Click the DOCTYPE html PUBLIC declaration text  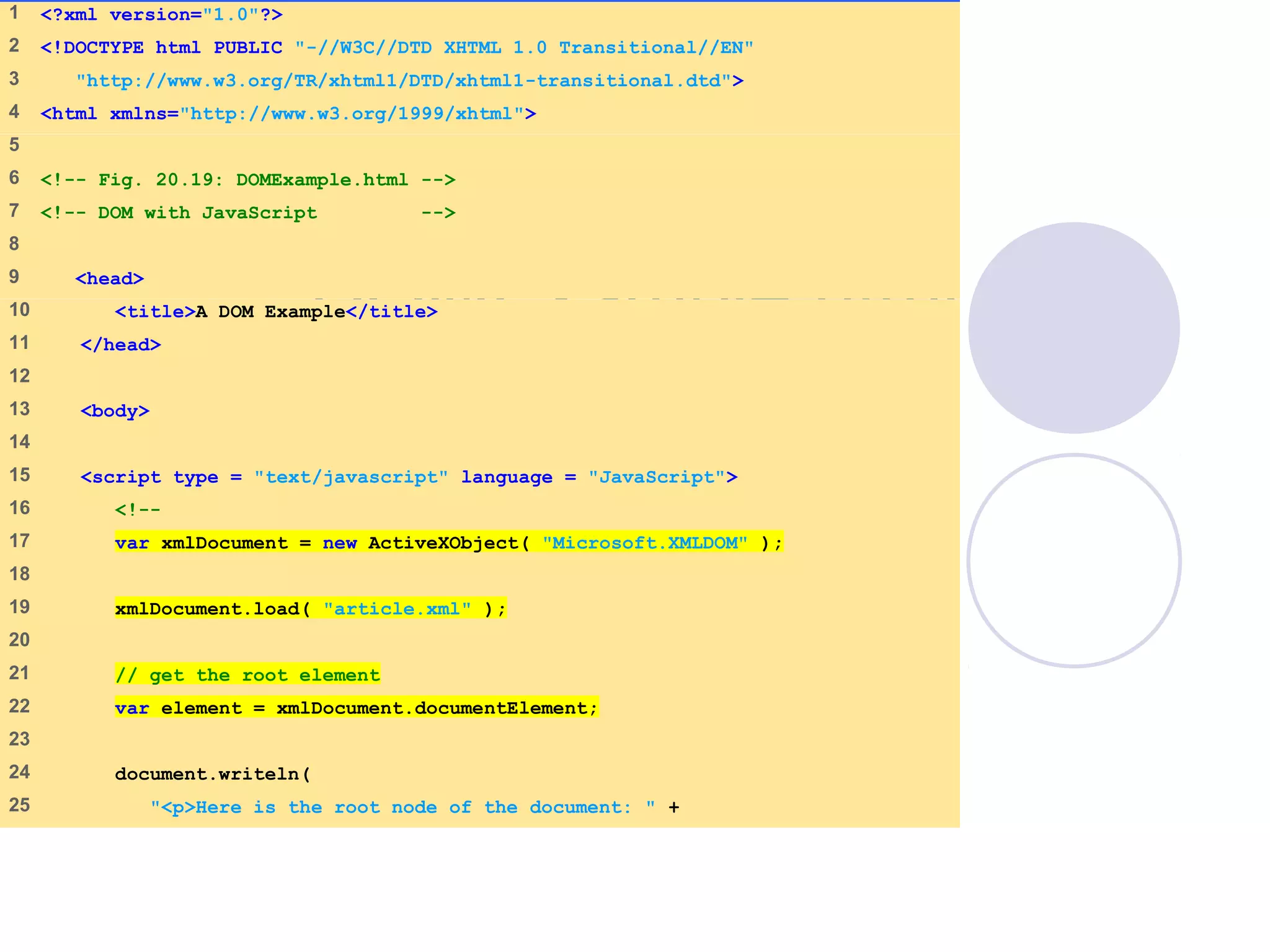coord(397,48)
